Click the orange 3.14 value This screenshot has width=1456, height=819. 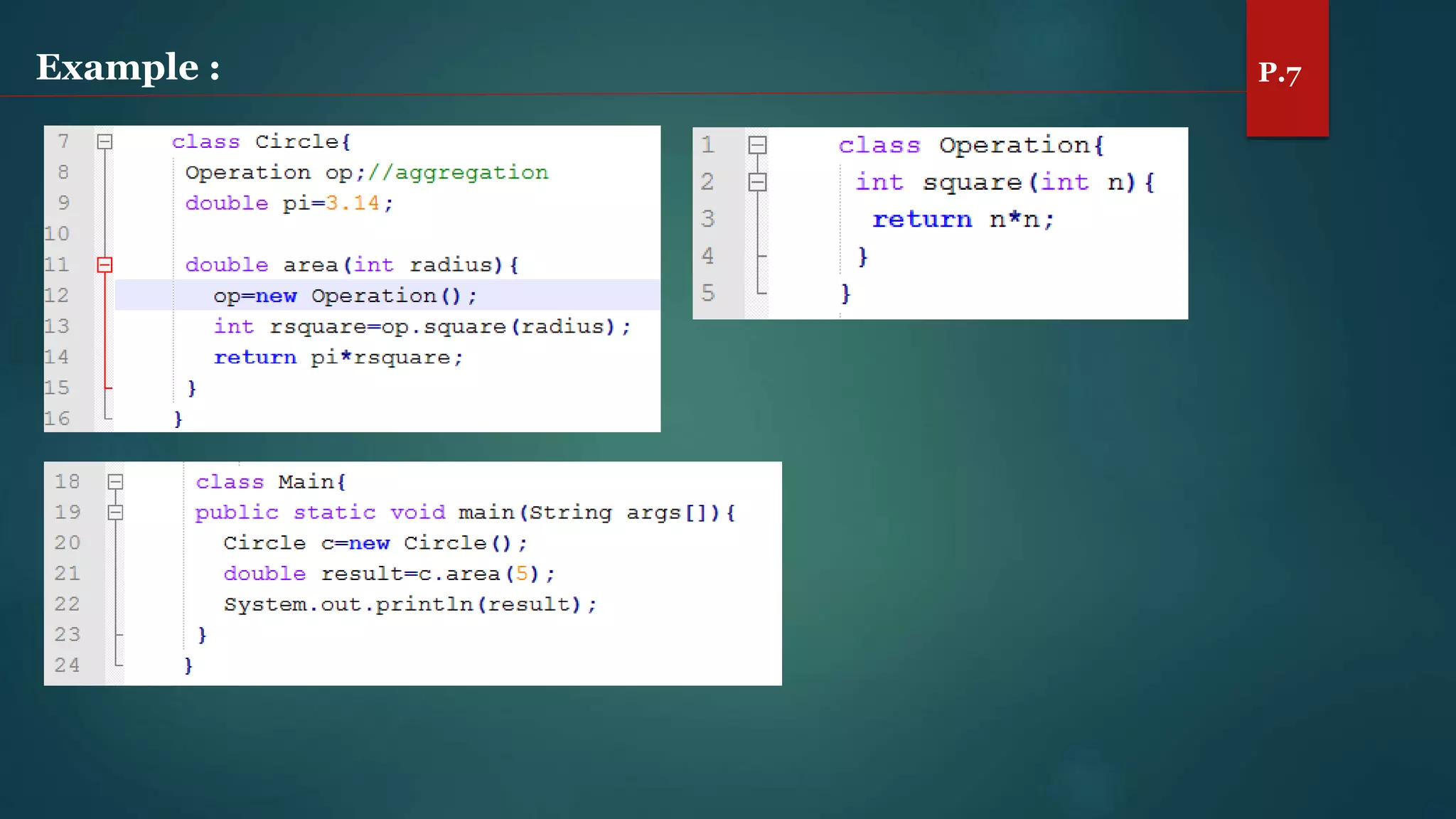(353, 203)
